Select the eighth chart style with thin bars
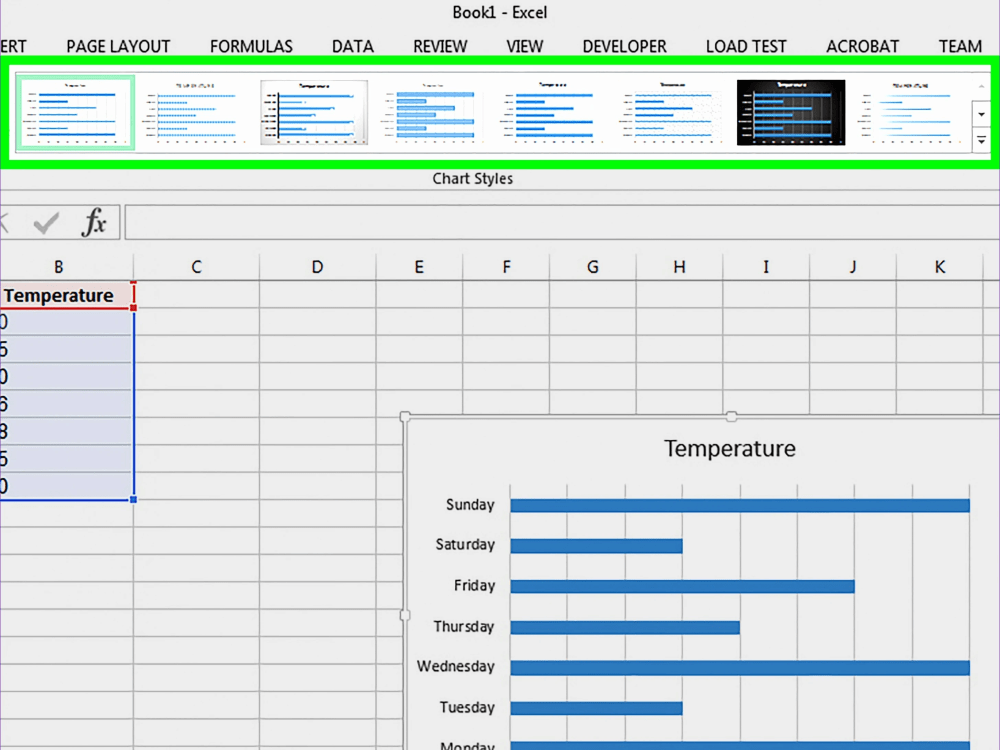 click(910, 112)
